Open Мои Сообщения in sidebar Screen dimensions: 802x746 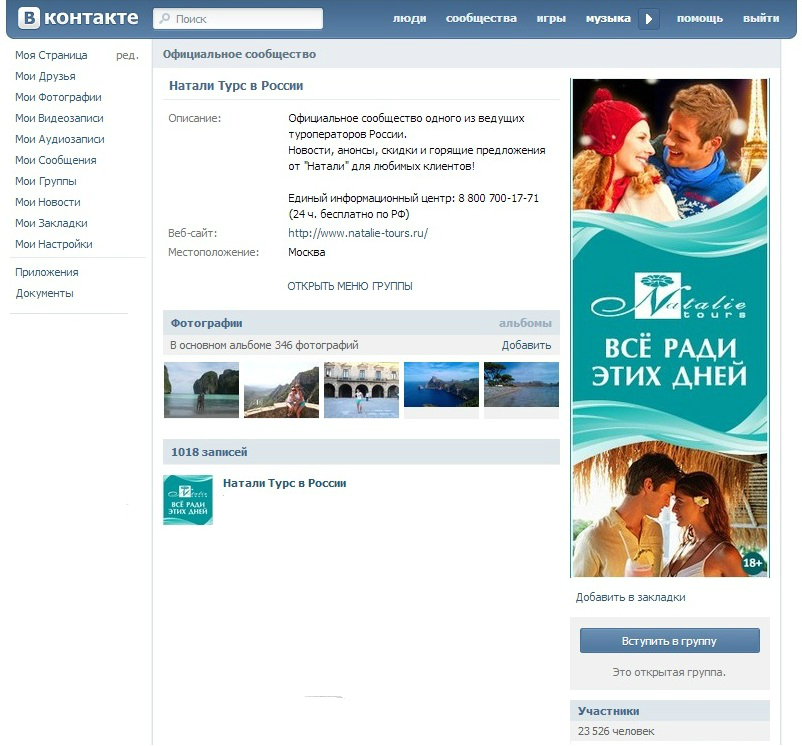point(56,160)
